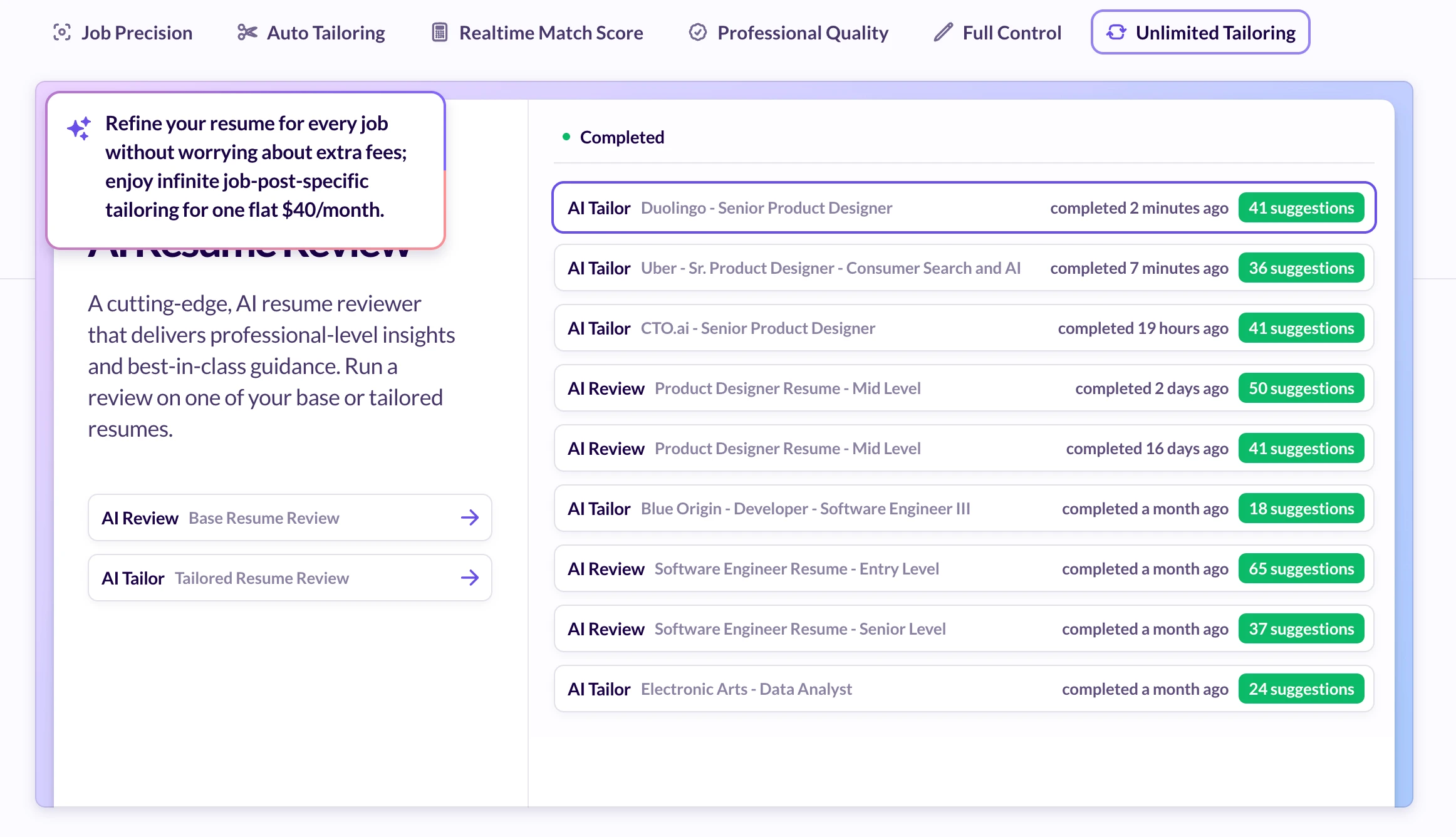Viewport: 1456px width, 837px height.
Task: Click the Unlimited Tailoring refresh icon
Action: [1116, 33]
